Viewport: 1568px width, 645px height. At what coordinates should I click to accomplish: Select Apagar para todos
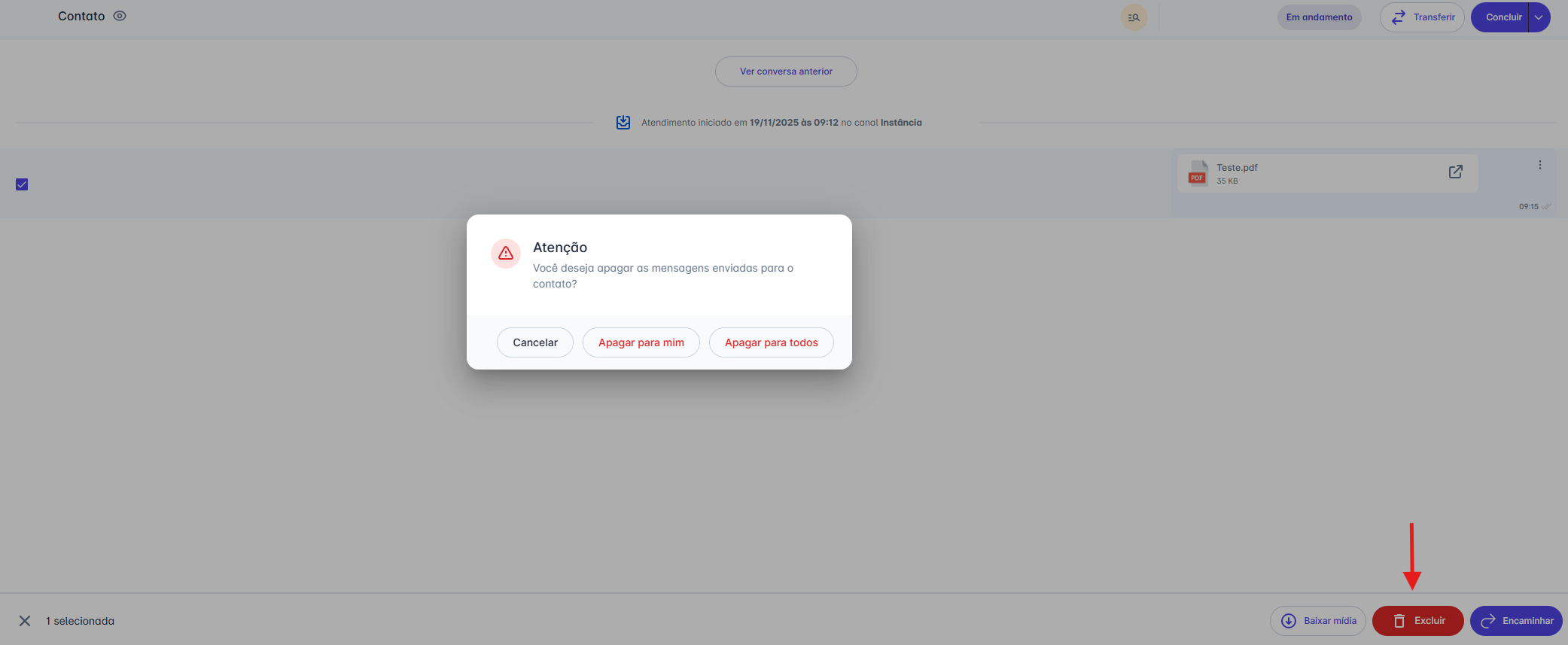(771, 342)
